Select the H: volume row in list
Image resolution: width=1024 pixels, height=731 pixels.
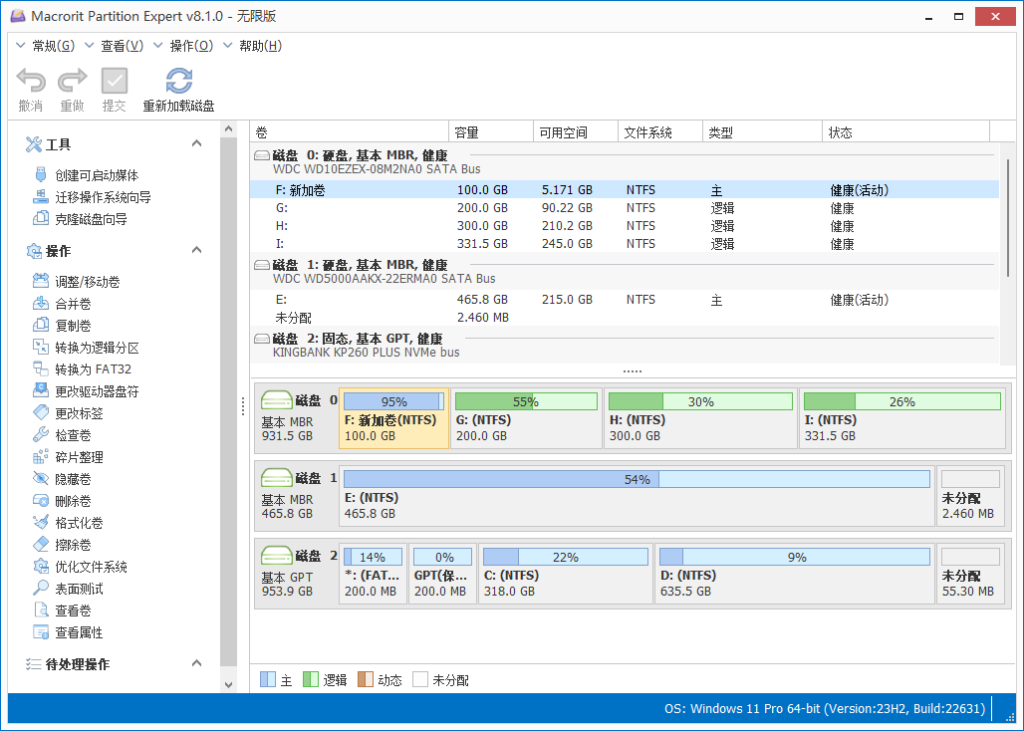[x=624, y=226]
